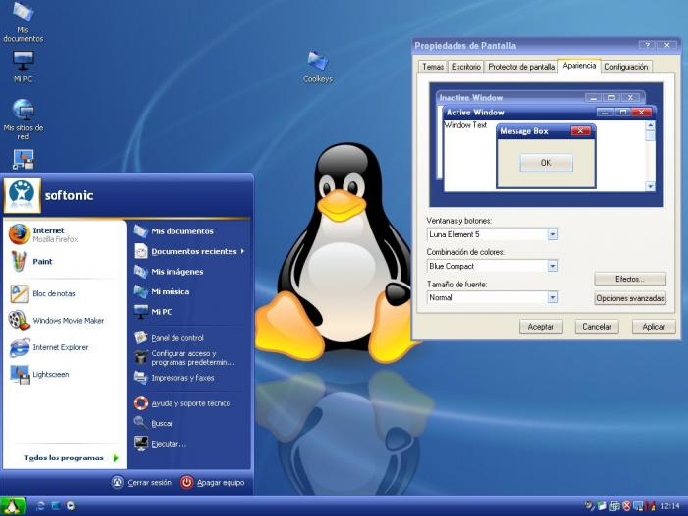This screenshot has width=688, height=516.
Task: Switch to Protector de pantalla tab
Action: point(521,67)
